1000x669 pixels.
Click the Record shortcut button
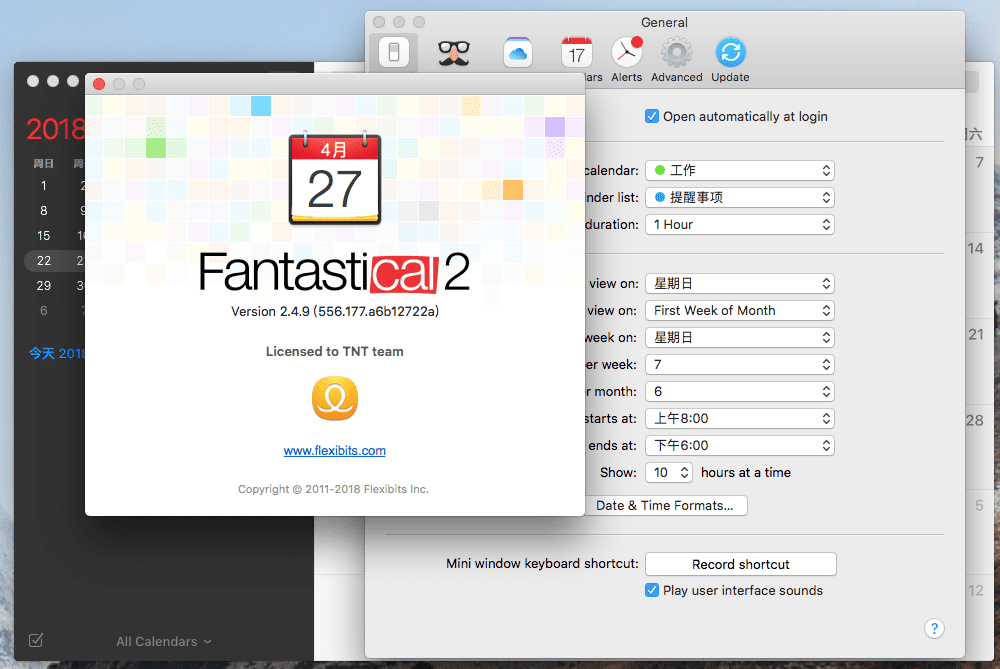click(740, 564)
